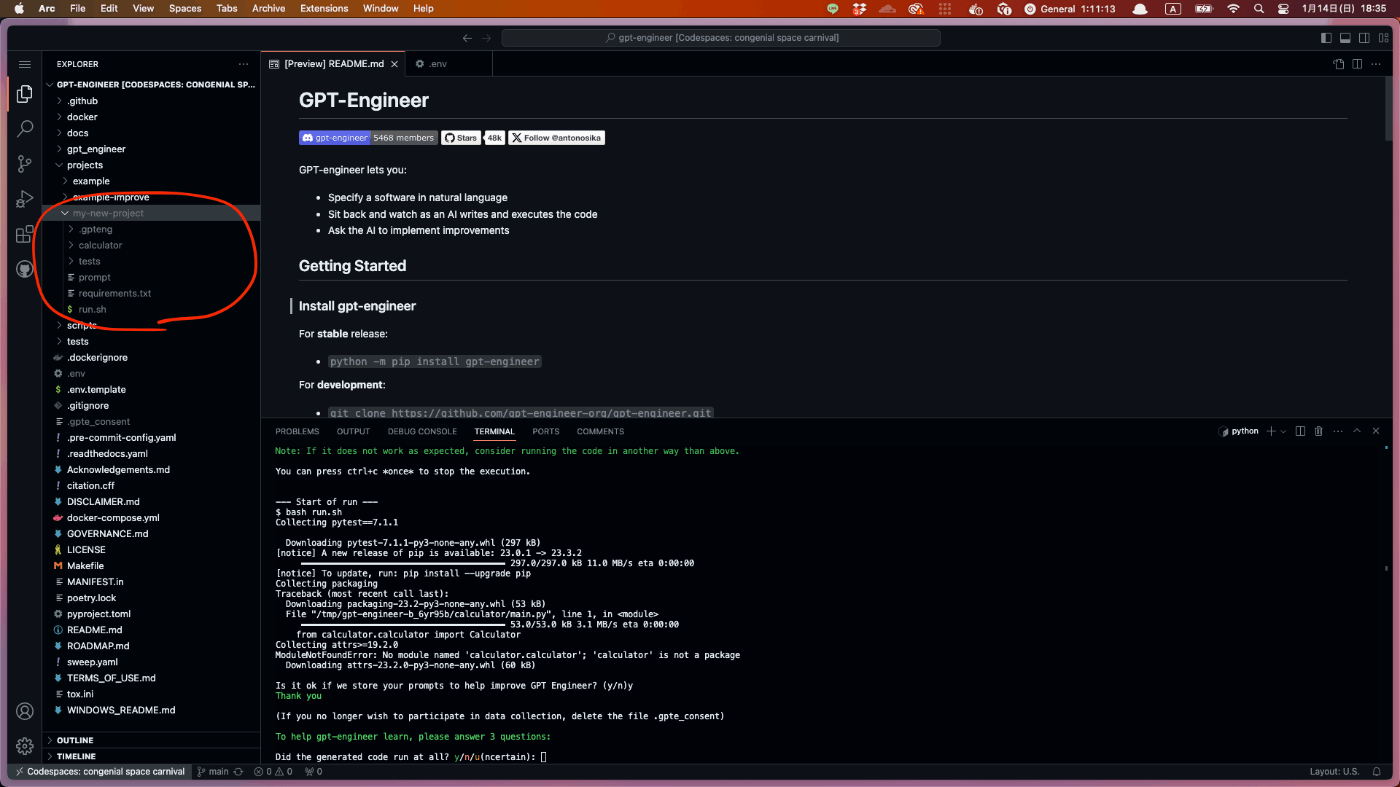Viewport: 1400px width, 787px height.
Task: Open the terminal launch profile dropdown
Action: tap(1283, 431)
